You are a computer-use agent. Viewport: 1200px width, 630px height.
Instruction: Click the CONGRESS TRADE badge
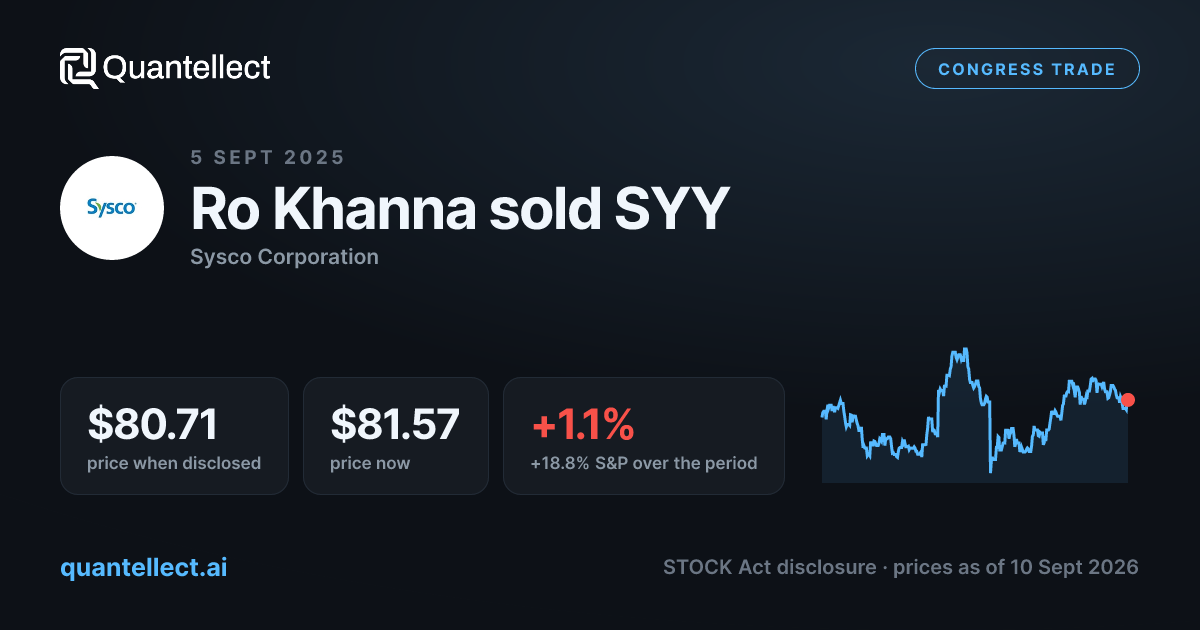pyautogui.click(x=1027, y=69)
